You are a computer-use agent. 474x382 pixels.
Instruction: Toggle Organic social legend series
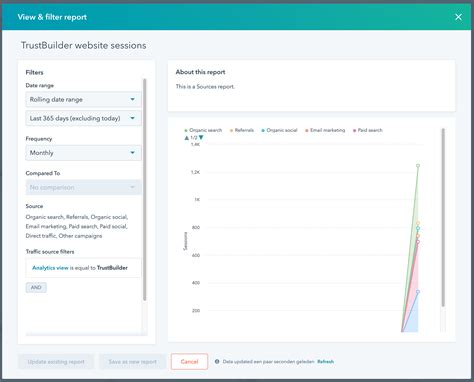tap(279, 130)
